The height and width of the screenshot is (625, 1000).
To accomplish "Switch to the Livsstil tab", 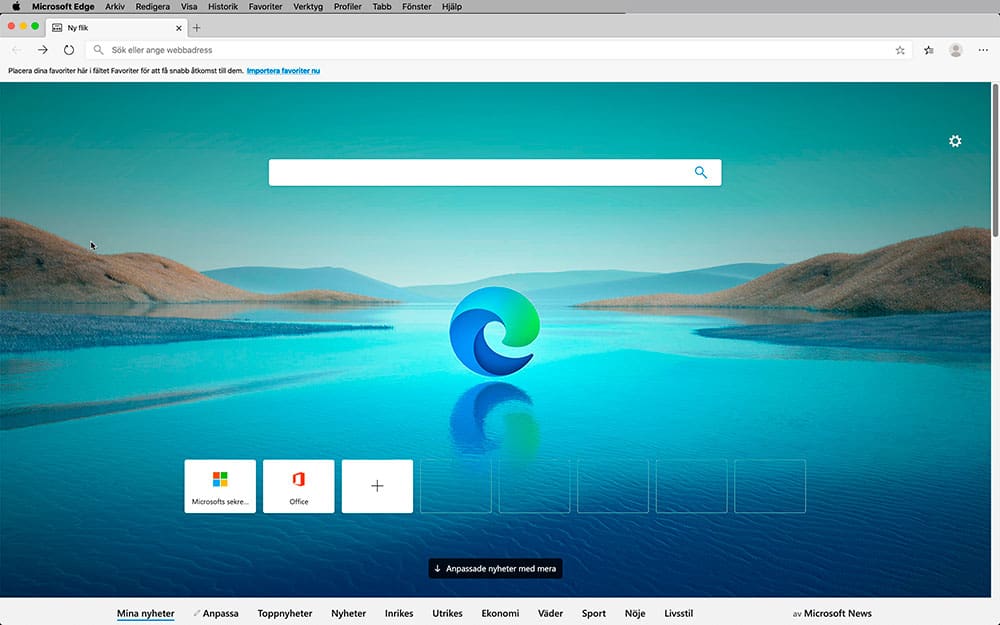I will pos(678,614).
